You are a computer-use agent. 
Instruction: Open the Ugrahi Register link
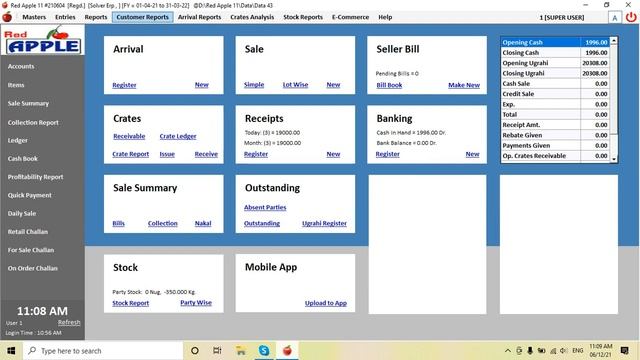(x=324, y=223)
